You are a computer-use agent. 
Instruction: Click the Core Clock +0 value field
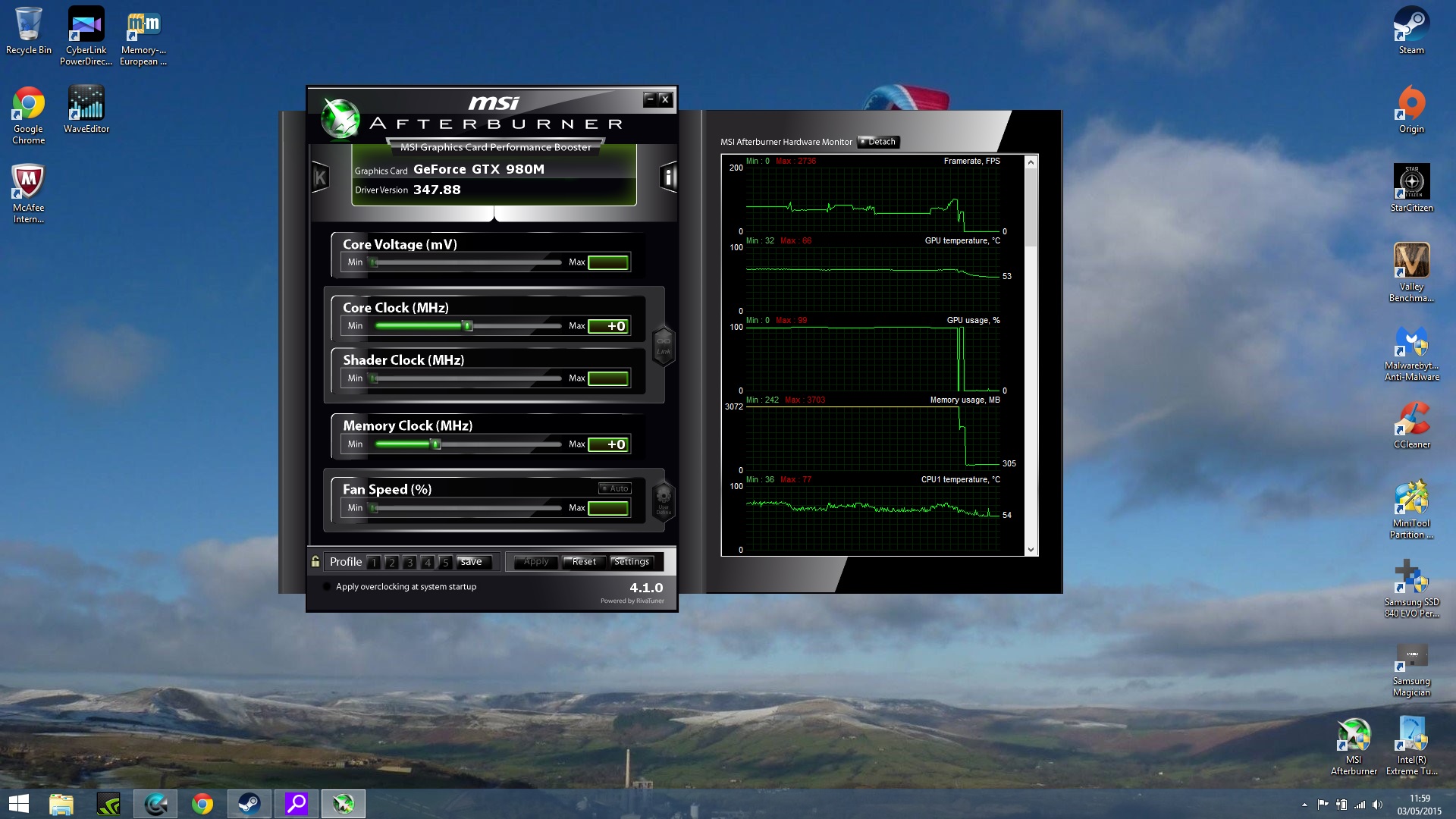(x=608, y=326)
